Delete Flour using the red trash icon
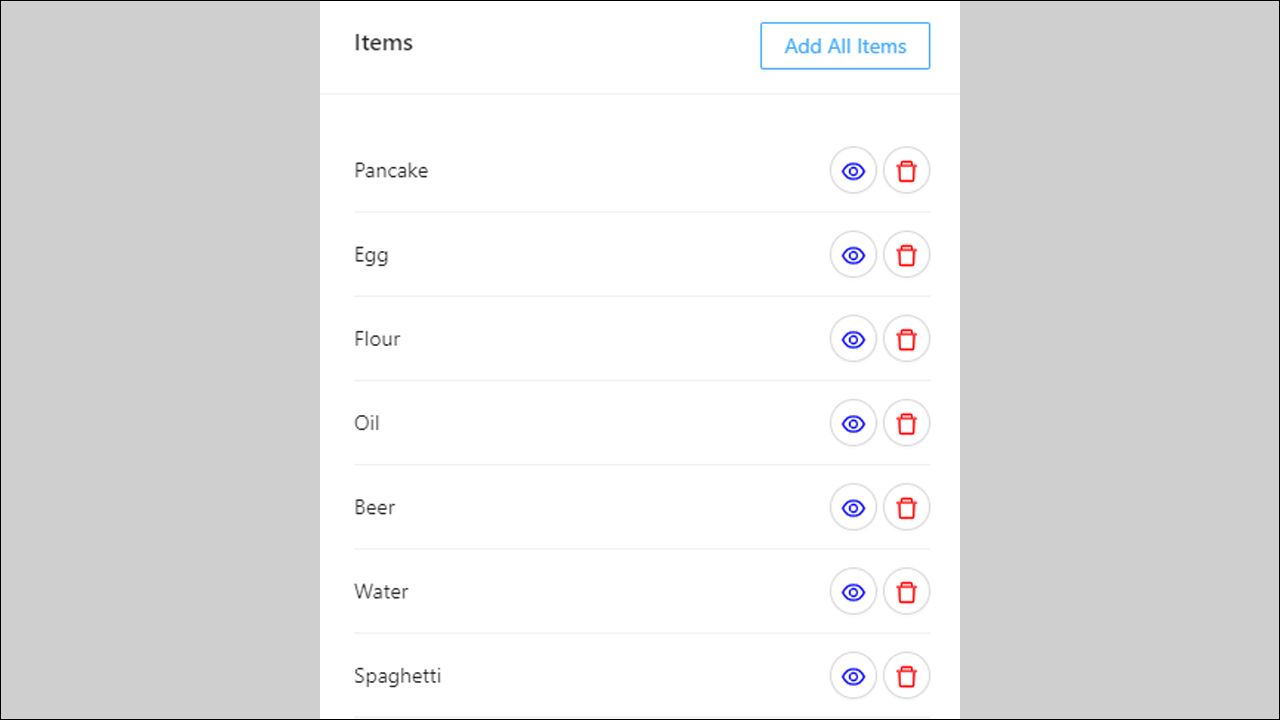This screenshot has height=720, width=1280. click(906, 339)
